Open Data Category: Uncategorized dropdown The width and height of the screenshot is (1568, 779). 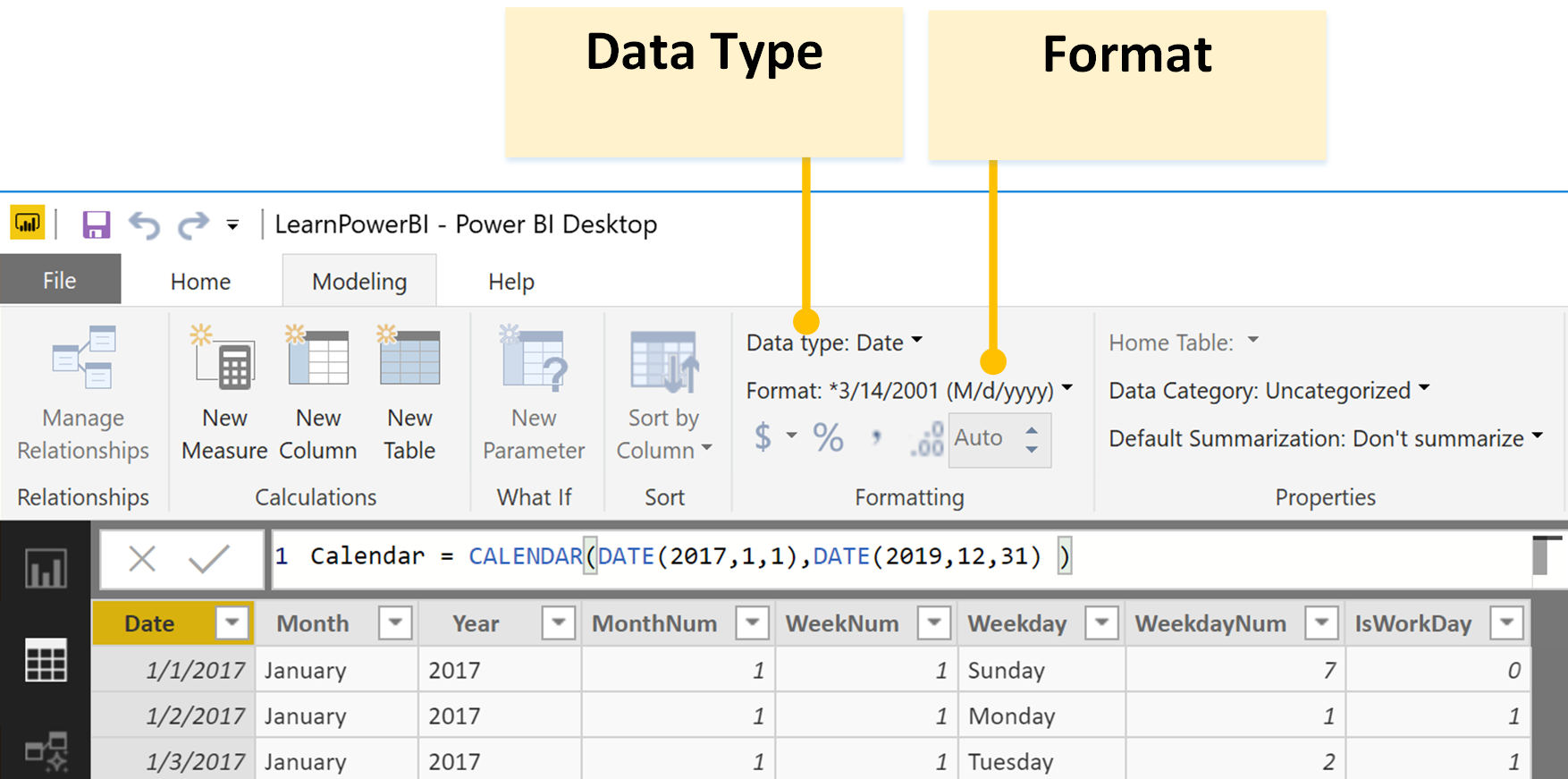coord(1269,391)
